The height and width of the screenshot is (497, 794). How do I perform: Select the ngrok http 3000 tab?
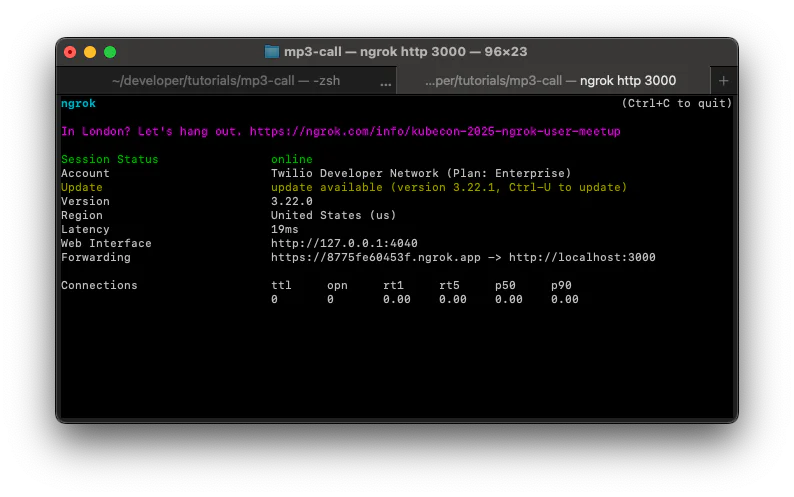click(552, 81)
